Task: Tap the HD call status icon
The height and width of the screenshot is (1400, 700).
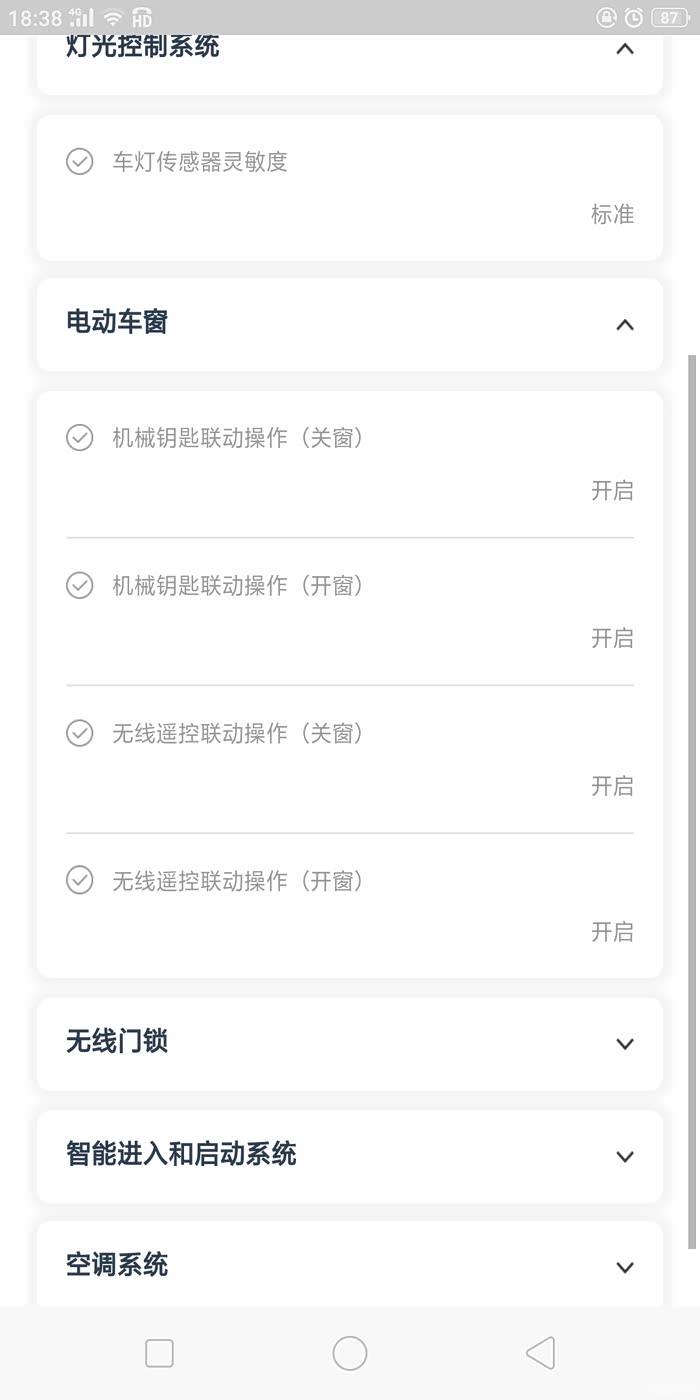Action: coord(142,17)
